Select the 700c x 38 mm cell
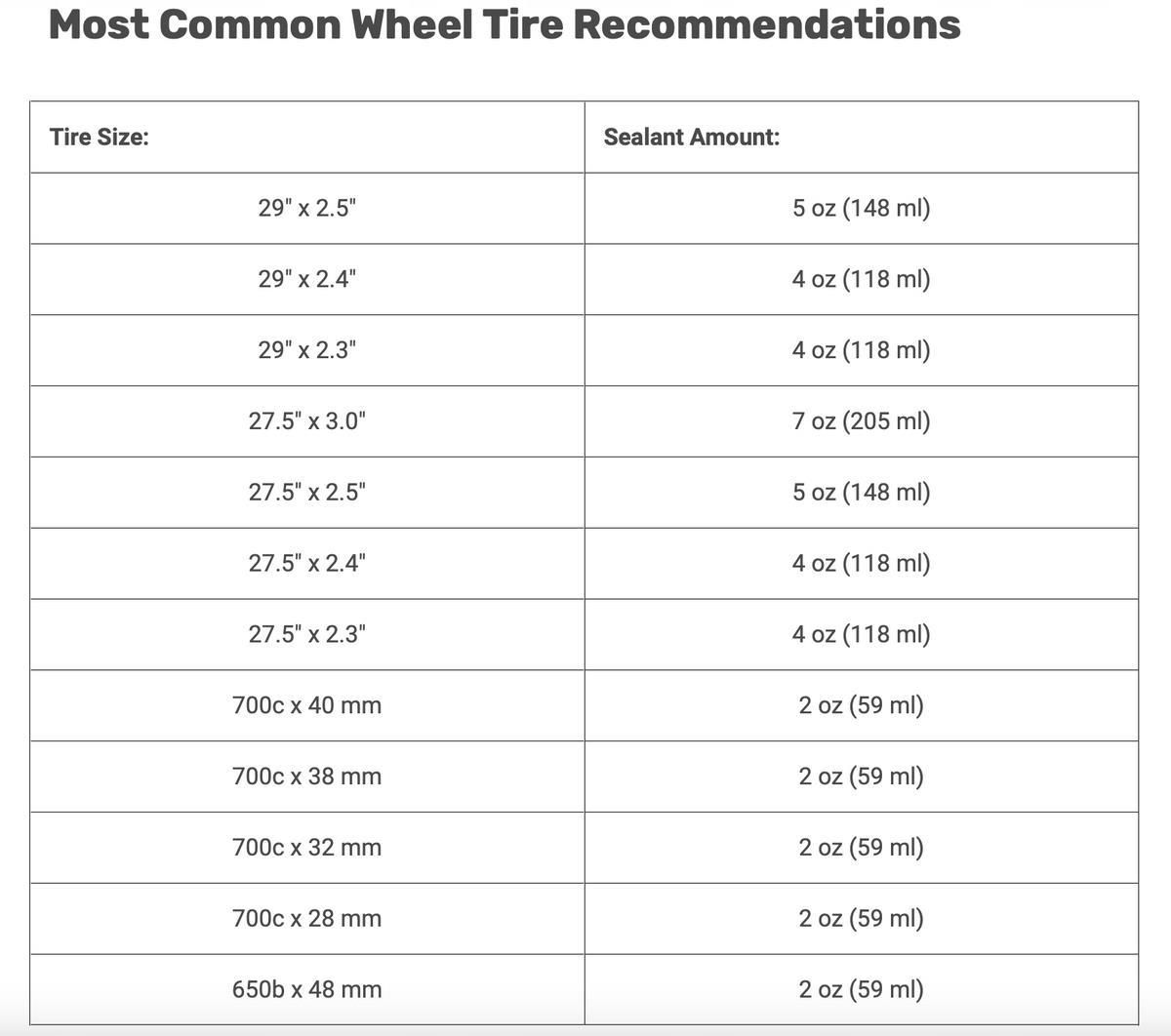The width and height of the screenshot is (1171, 1036). coord(307,777)
